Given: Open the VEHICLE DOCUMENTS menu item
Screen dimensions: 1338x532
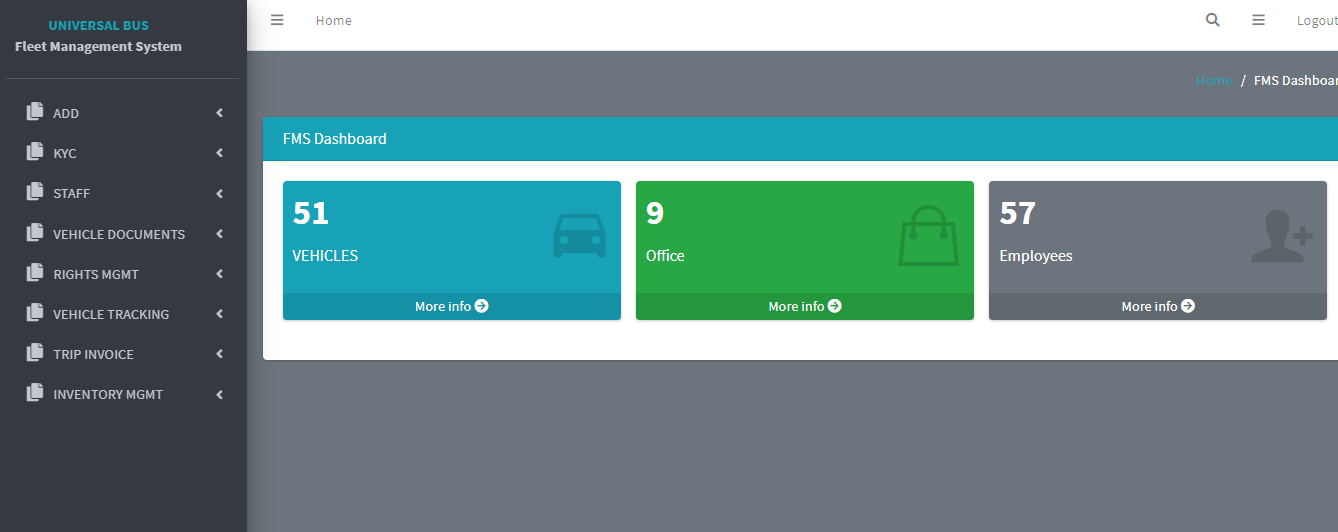Looking at the screenshot, I should (123, 234).
